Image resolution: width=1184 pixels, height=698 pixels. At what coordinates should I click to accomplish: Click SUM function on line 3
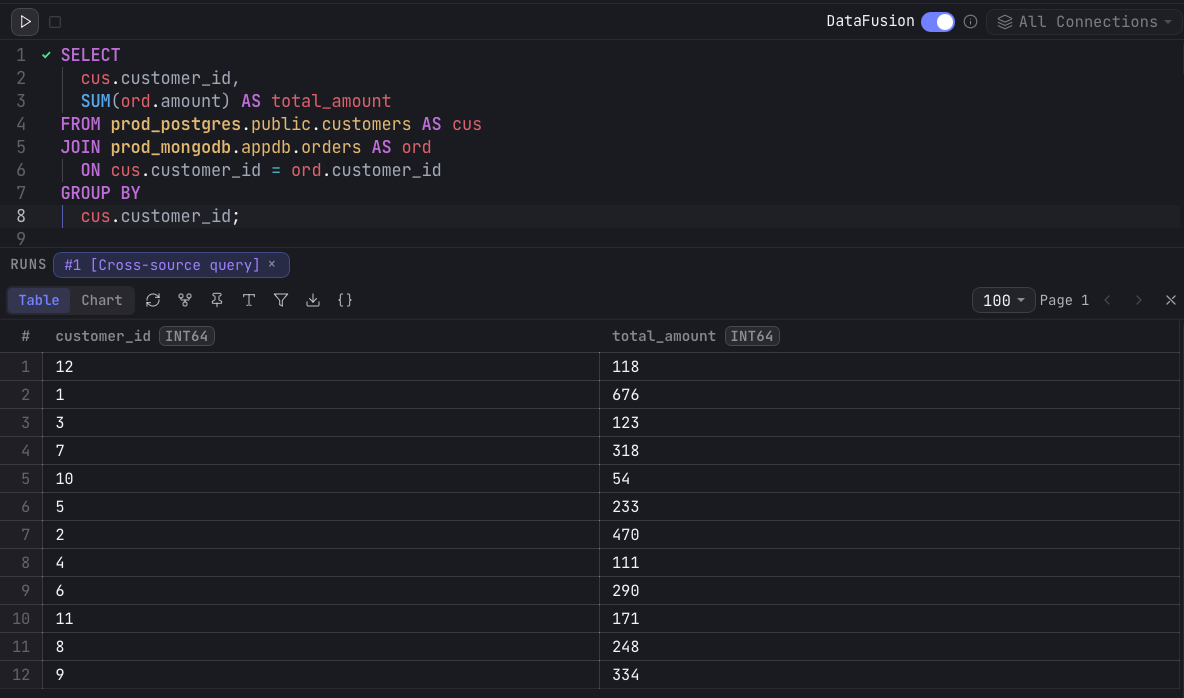click(95, 101)
